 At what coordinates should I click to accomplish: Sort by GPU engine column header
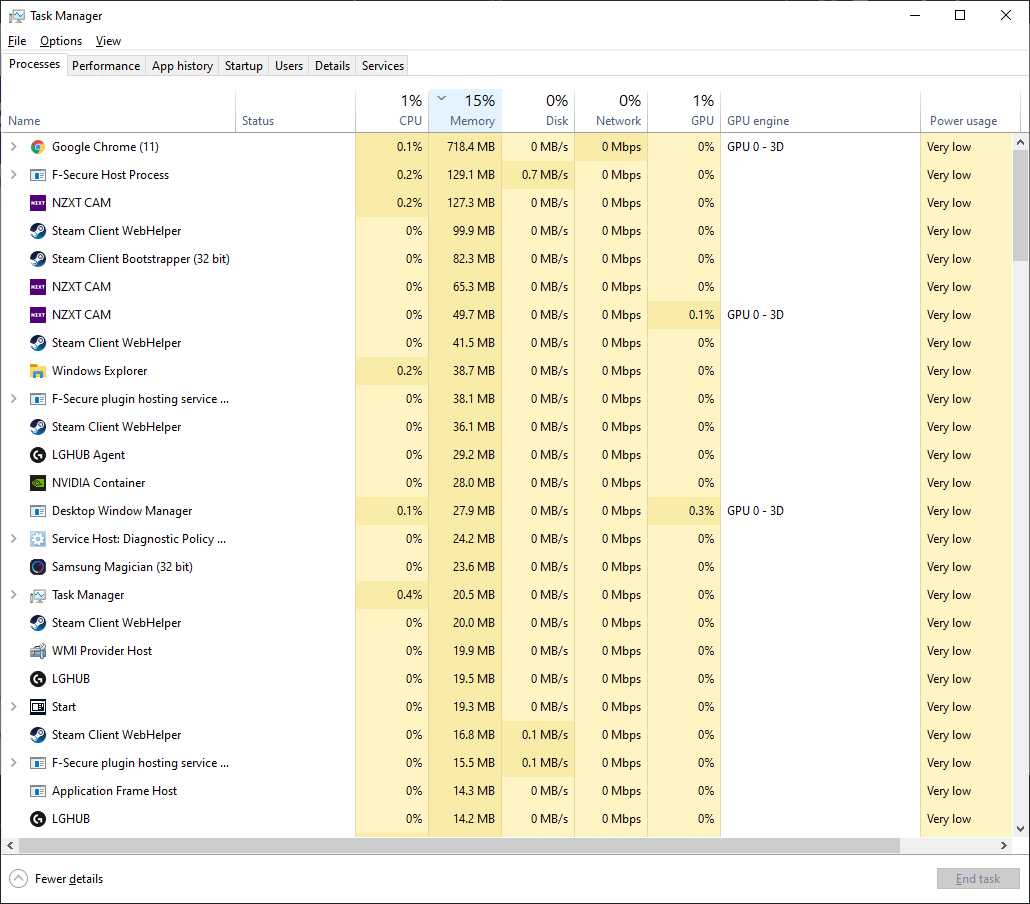pos(820,111)
